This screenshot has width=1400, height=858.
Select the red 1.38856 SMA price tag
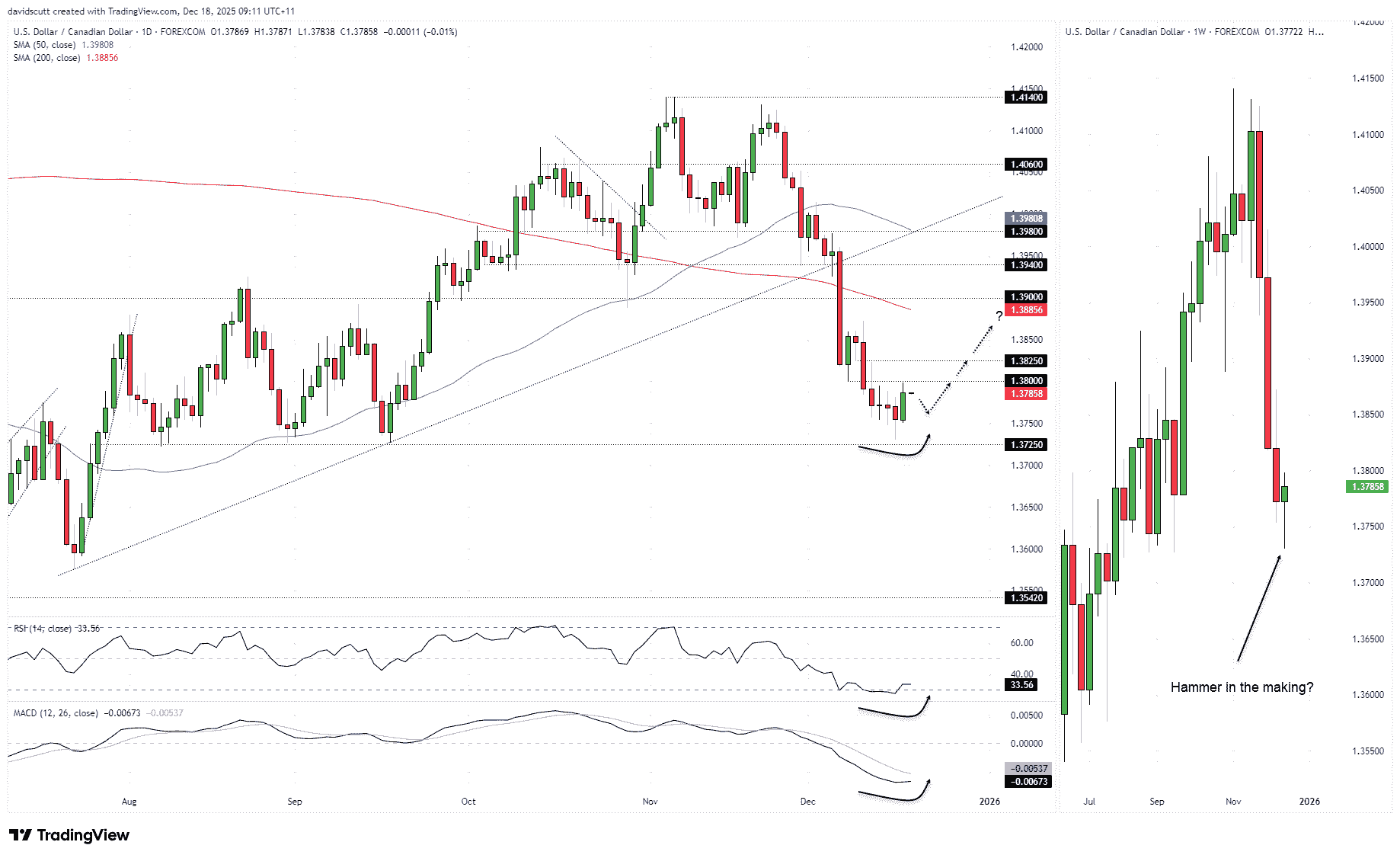[1025, 310]
